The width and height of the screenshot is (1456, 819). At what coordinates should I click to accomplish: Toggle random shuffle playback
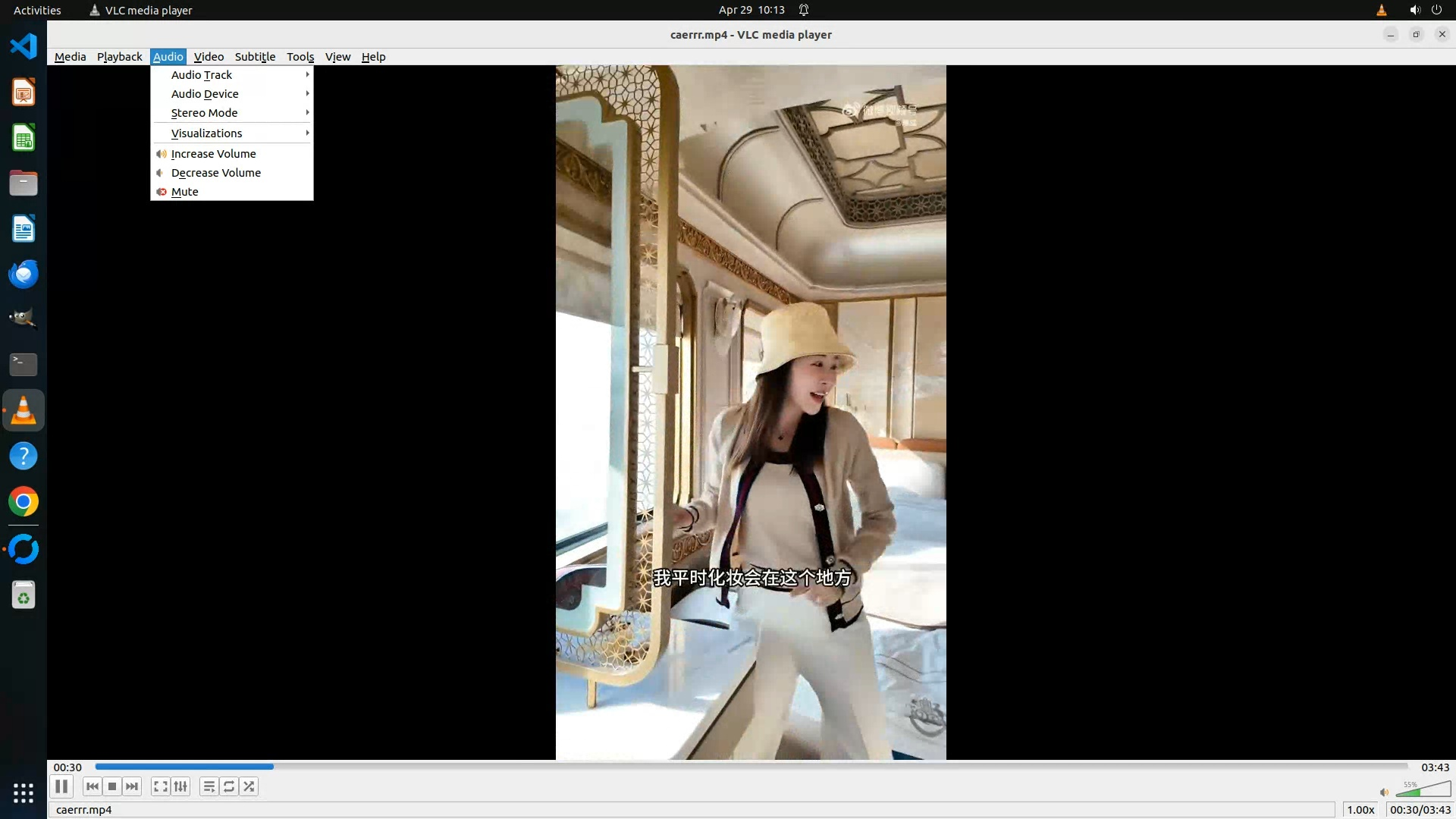click(249, 786)
